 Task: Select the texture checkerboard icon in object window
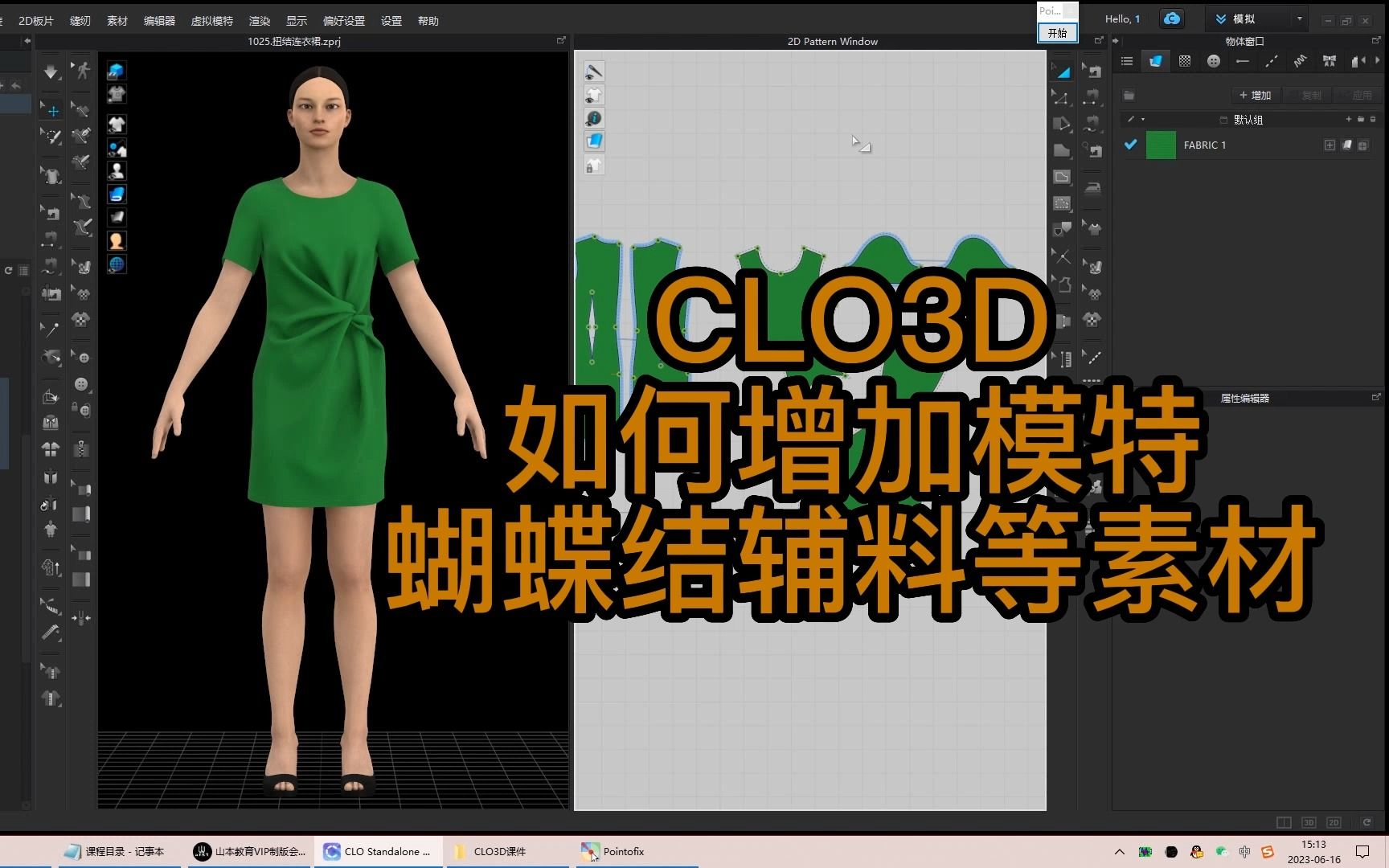point(1184,61)
